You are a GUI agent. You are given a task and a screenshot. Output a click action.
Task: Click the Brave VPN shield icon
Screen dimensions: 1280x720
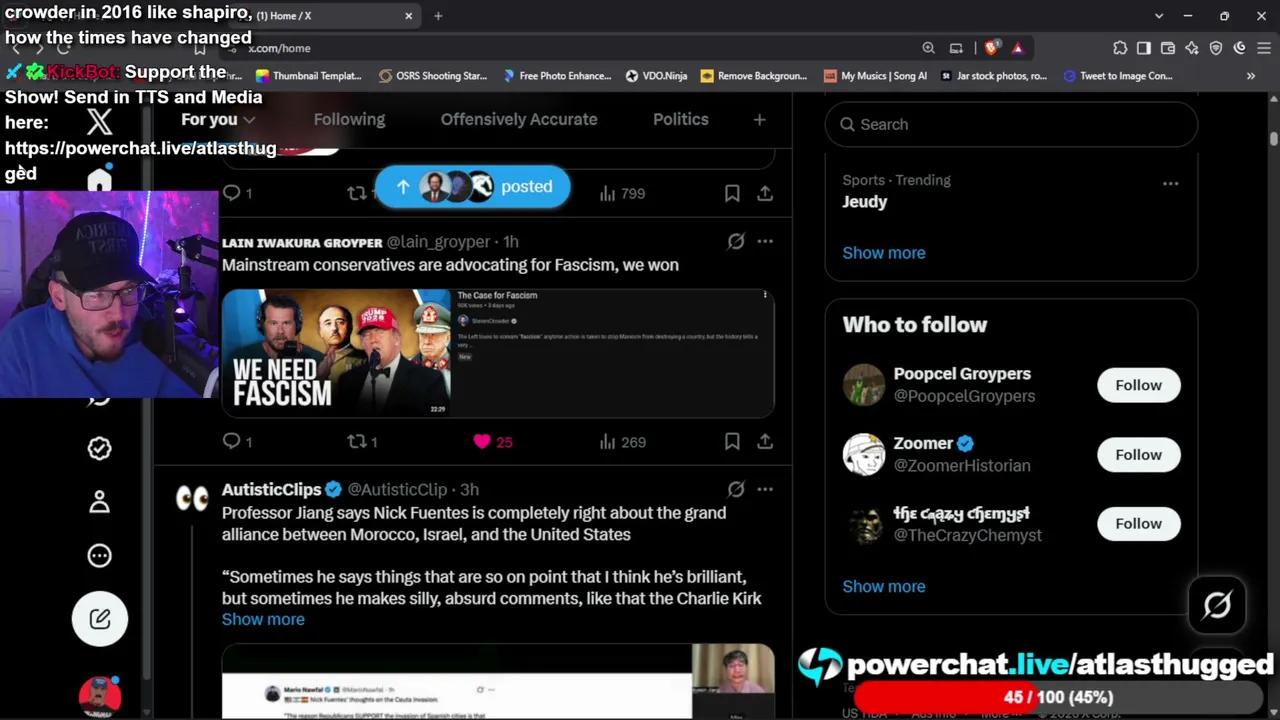click(x=1216, y=48)
